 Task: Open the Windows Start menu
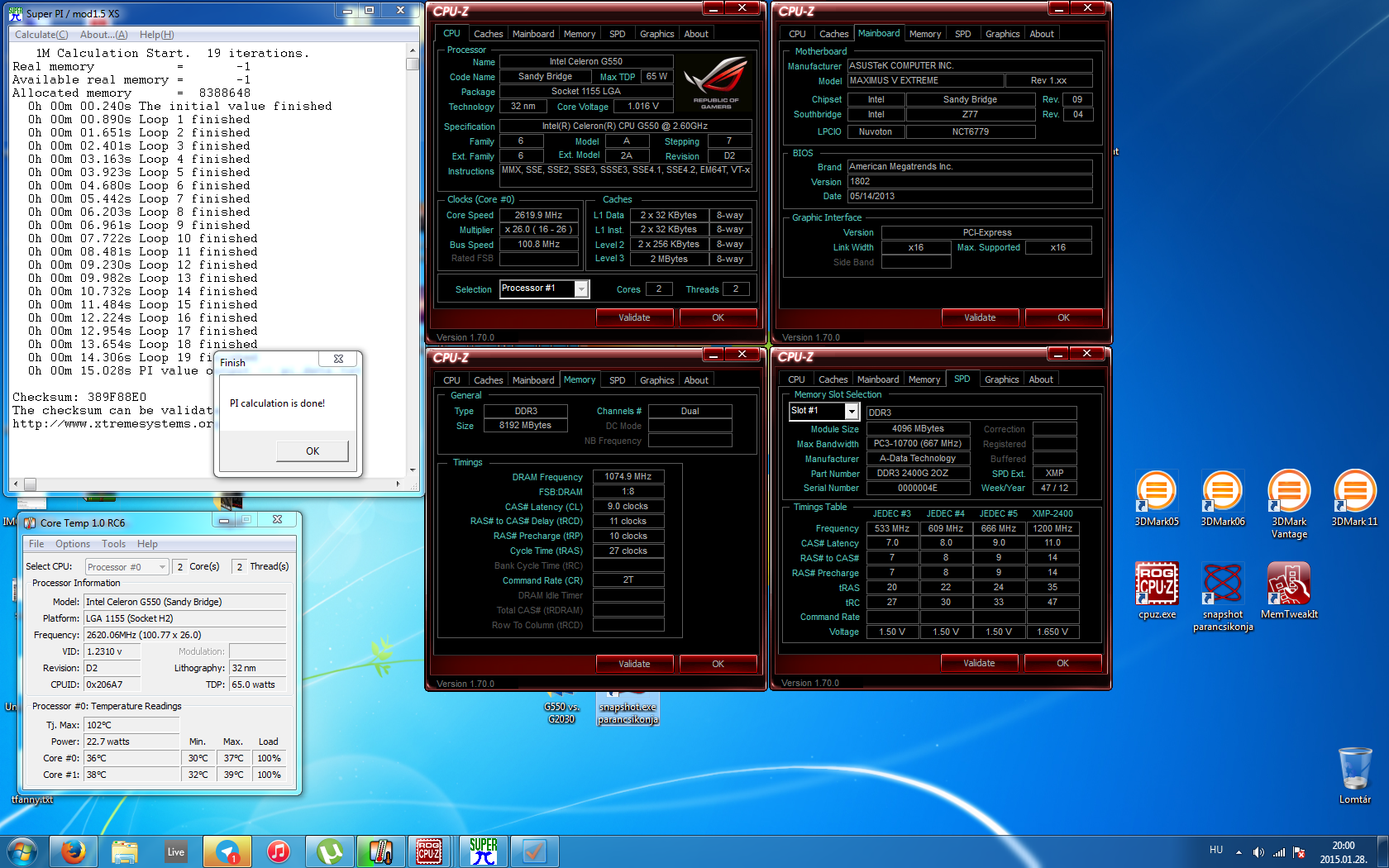[x=22, y=851]
